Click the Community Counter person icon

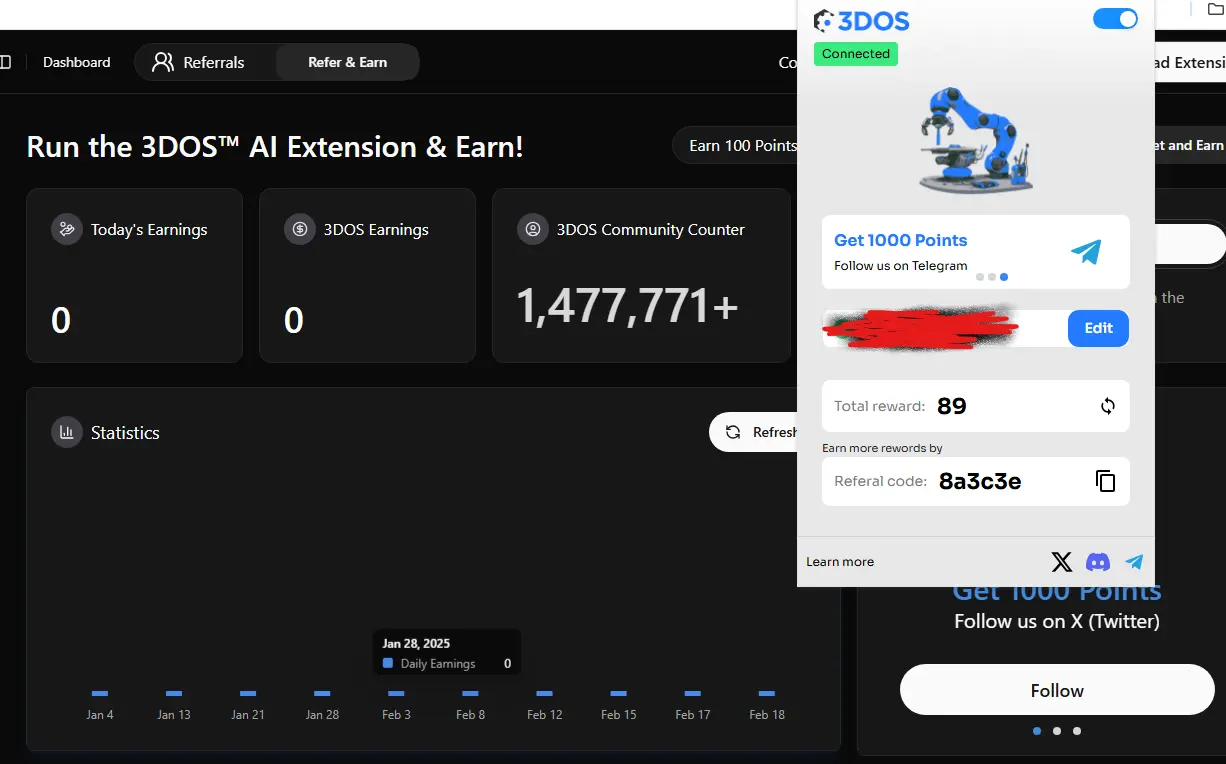(x=532, y=229)
